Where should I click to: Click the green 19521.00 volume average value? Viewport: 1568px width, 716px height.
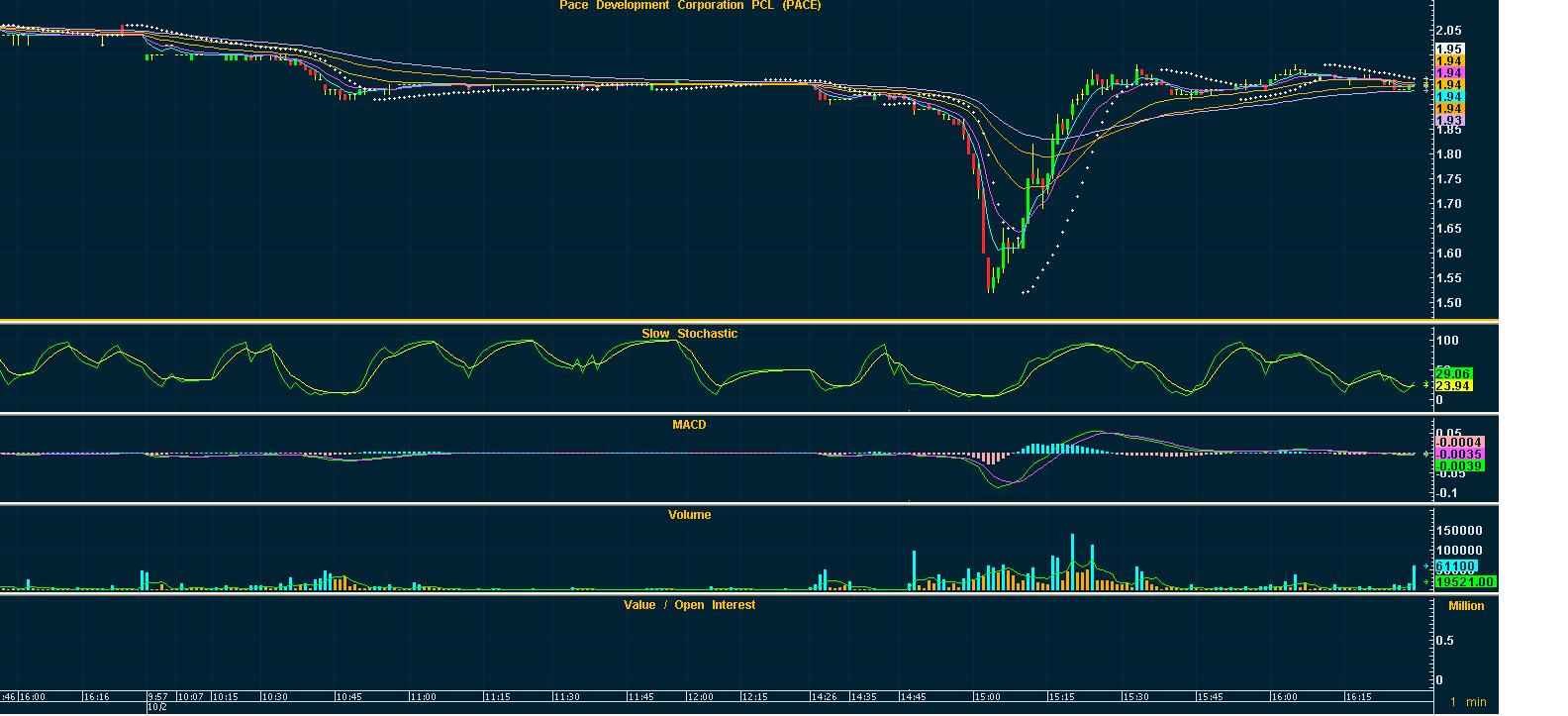pos(1464,582)
